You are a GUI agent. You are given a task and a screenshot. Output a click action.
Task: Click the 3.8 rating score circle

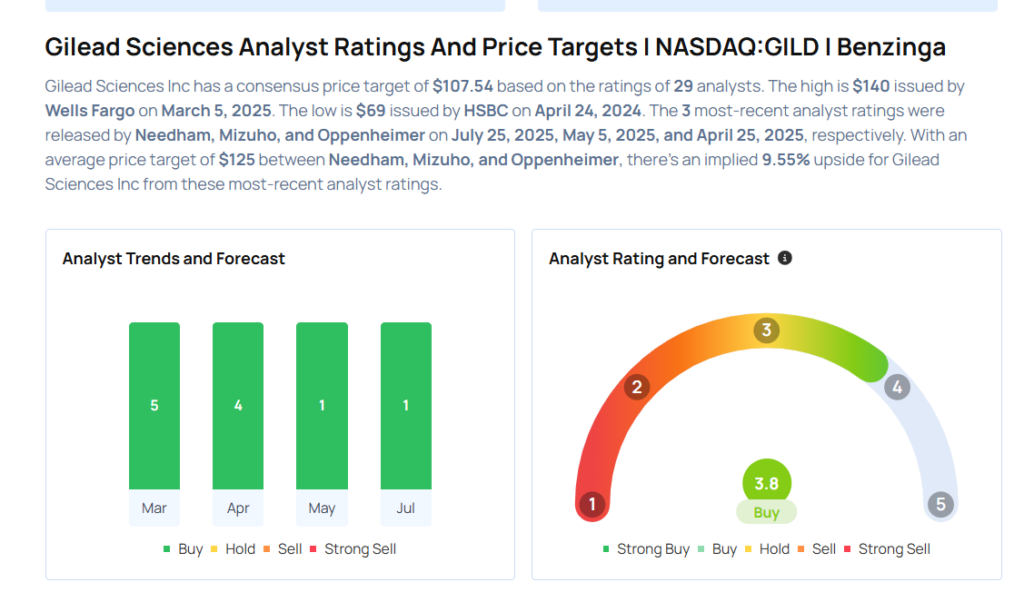pyautogui.click(x=767, y=483)
